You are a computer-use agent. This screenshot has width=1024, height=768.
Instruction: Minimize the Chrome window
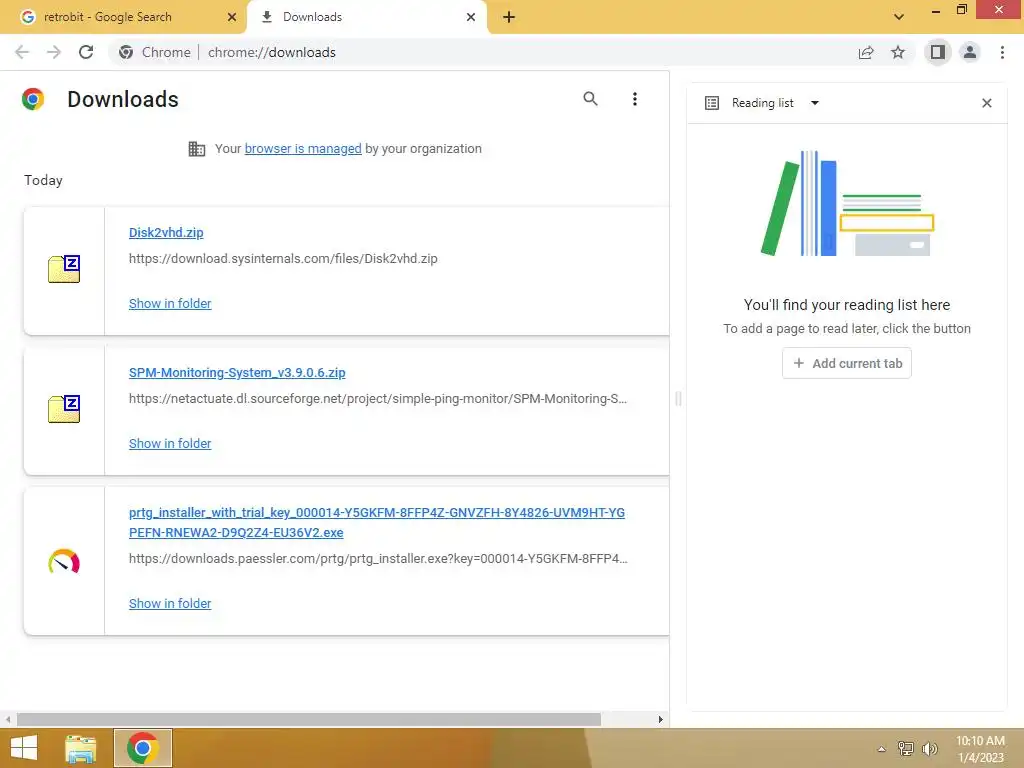936,10
